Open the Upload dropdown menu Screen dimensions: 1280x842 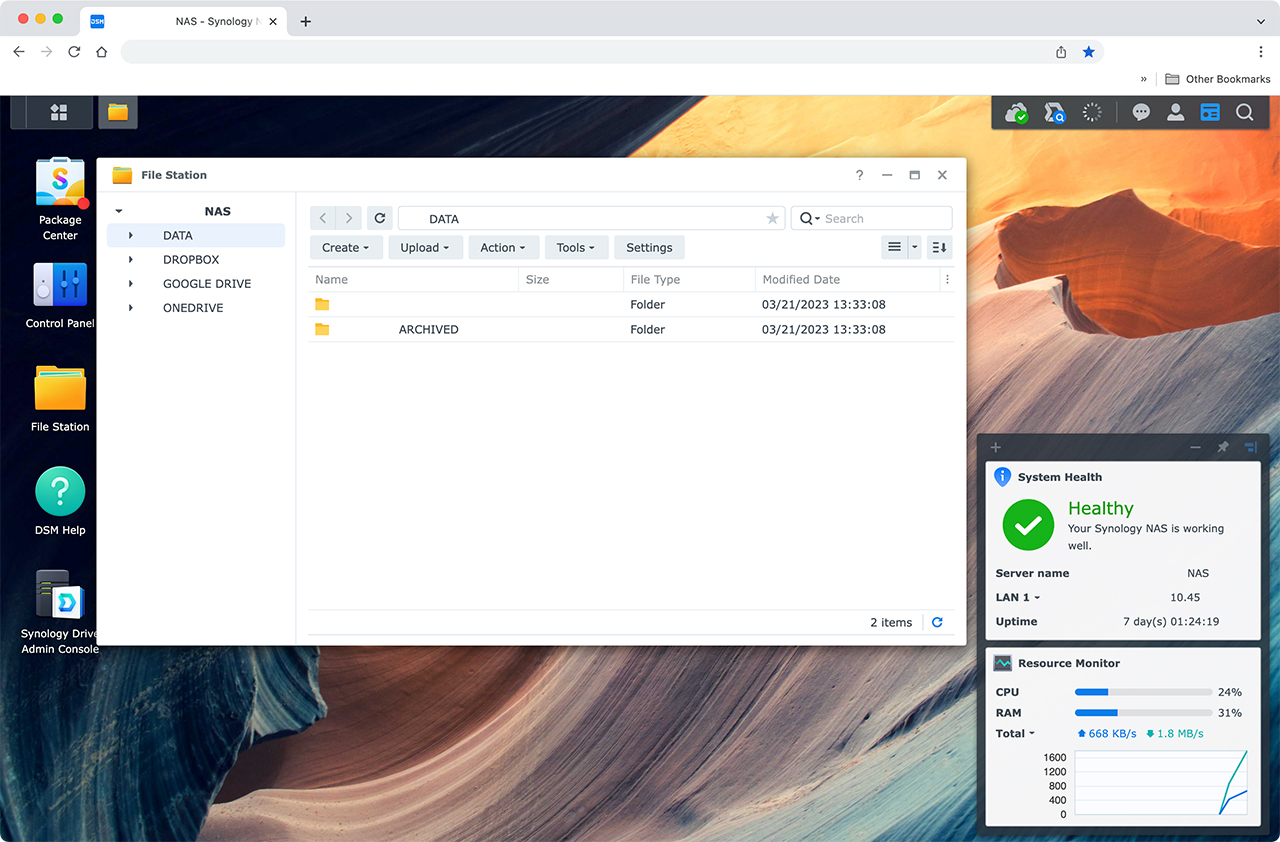pos(425,247)
